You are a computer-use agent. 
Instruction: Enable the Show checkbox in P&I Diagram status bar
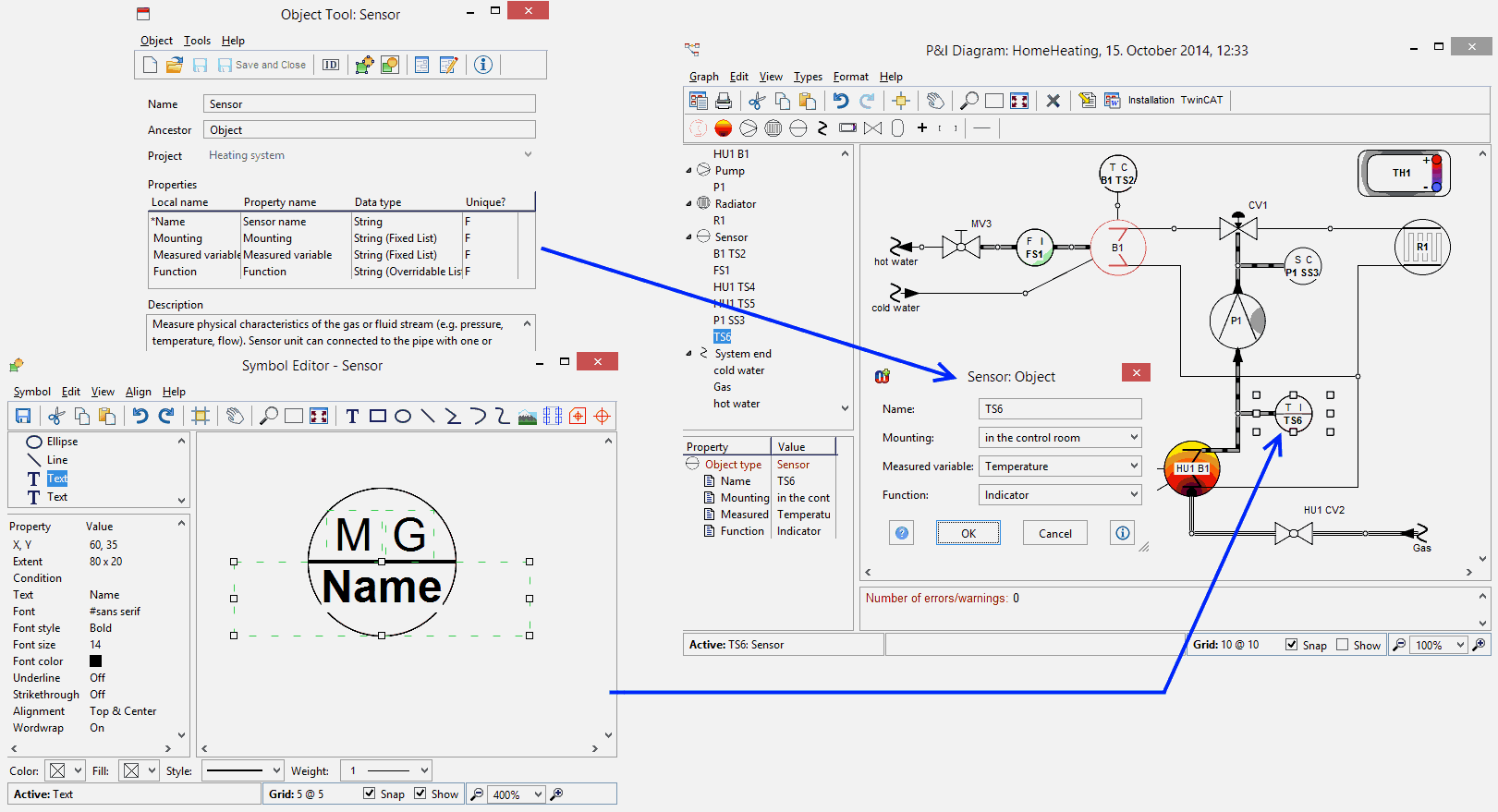[1343, 645]
